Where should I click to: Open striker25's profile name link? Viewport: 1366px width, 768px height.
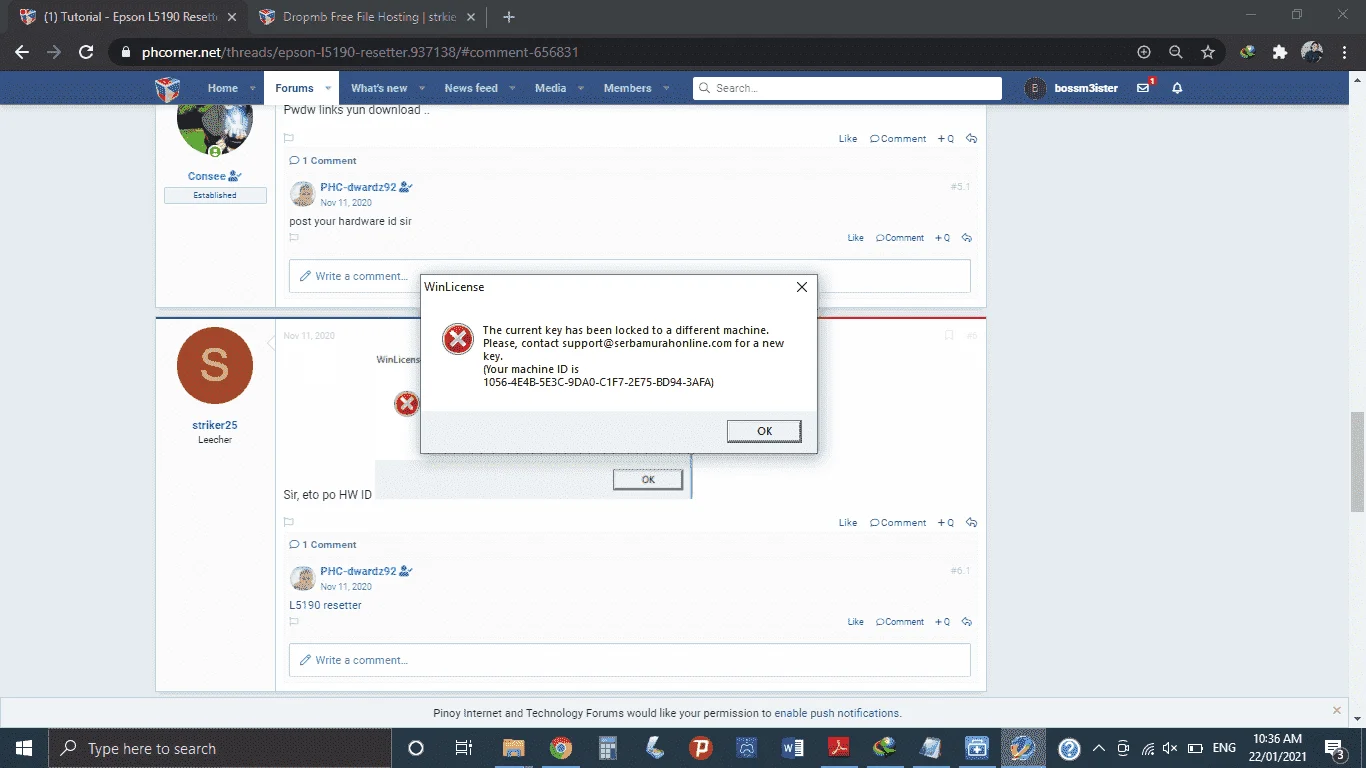(214, 425)
